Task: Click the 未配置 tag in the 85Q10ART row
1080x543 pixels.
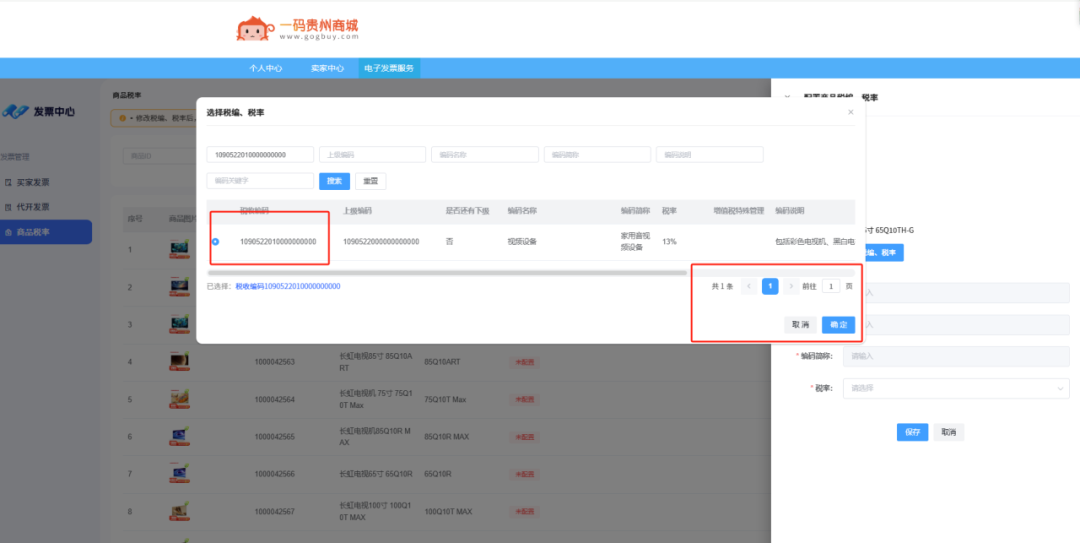Action: pos(523,362)
